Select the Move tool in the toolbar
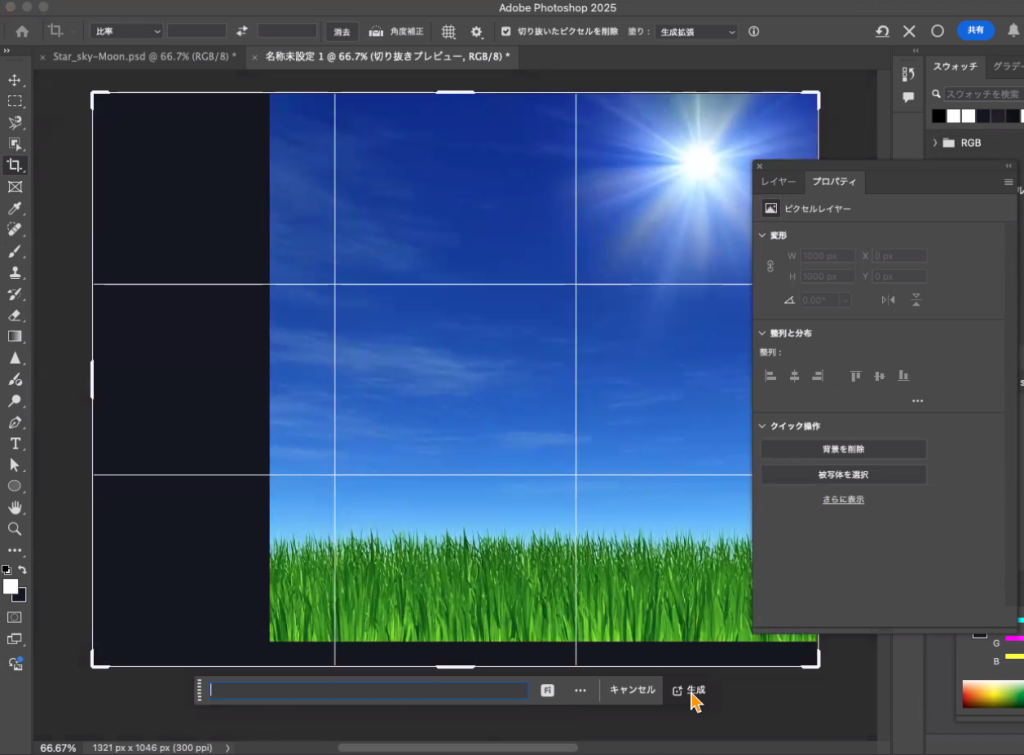 [x=15, y=80]
